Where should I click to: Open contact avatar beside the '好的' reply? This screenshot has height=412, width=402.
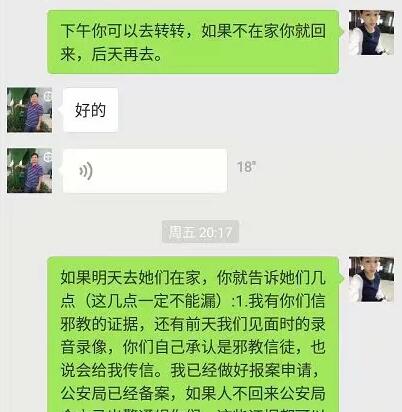[x=30, y=110]
